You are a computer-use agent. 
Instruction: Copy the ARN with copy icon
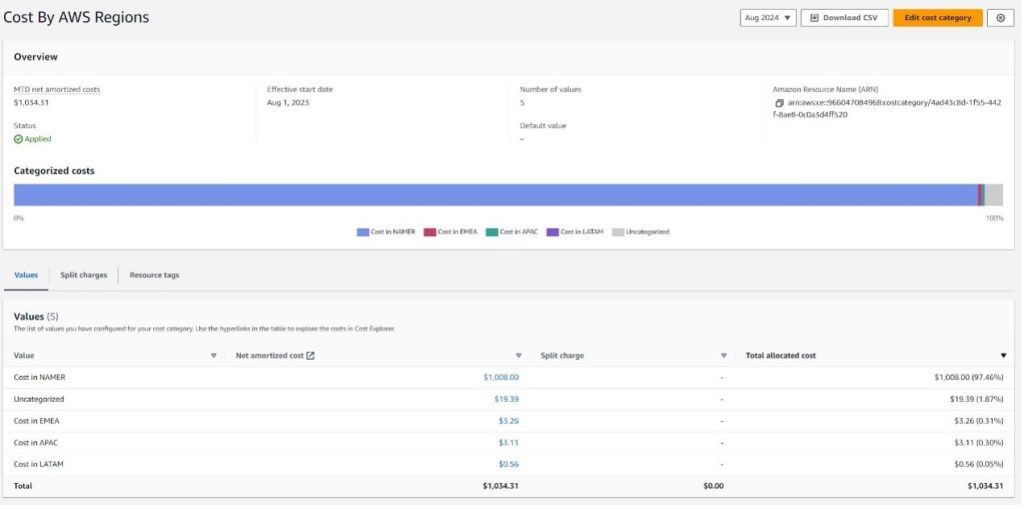coord(779,103)
